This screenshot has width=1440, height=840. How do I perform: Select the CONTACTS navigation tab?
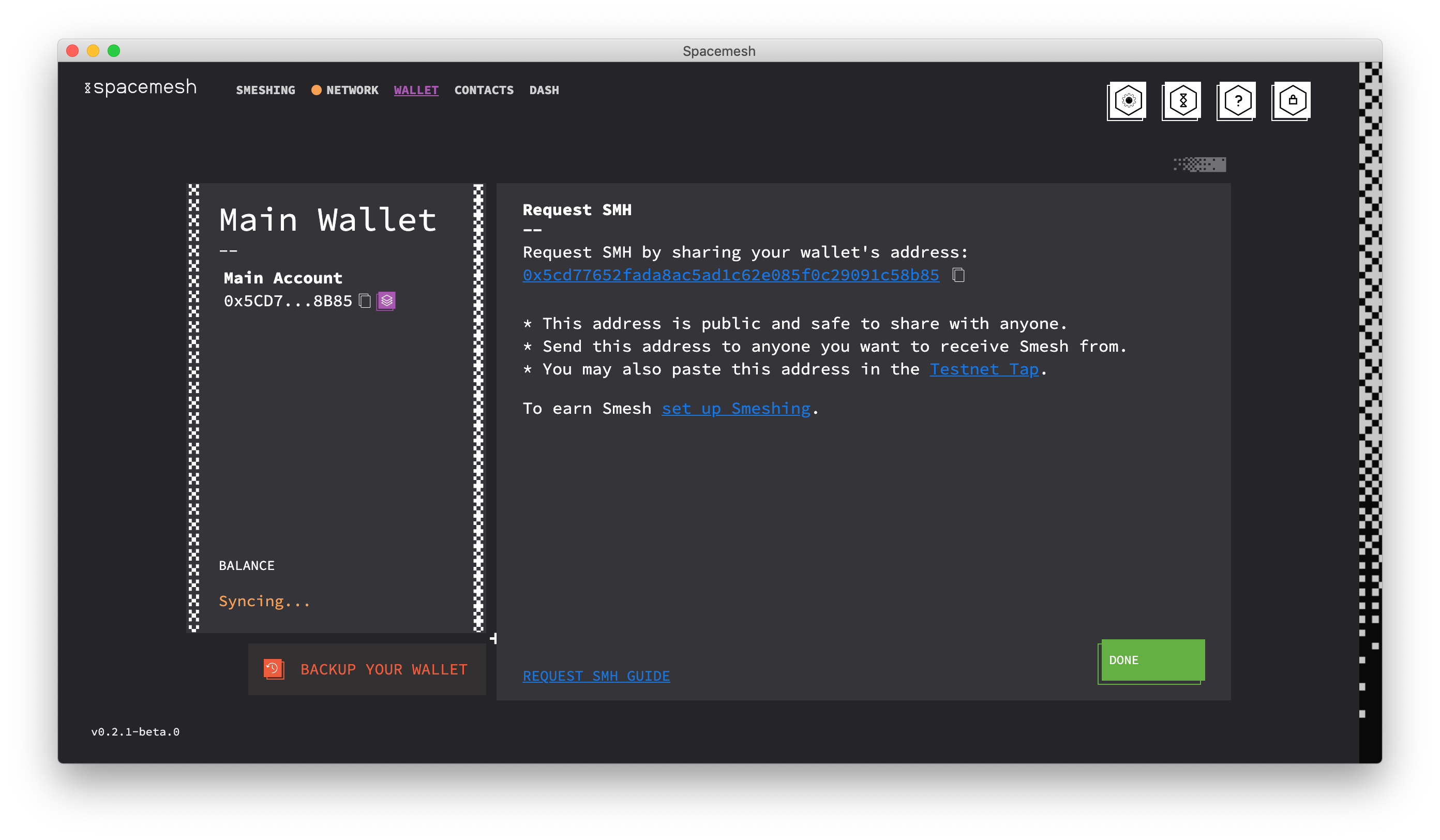pyautogui.click(x=484, y=90)
